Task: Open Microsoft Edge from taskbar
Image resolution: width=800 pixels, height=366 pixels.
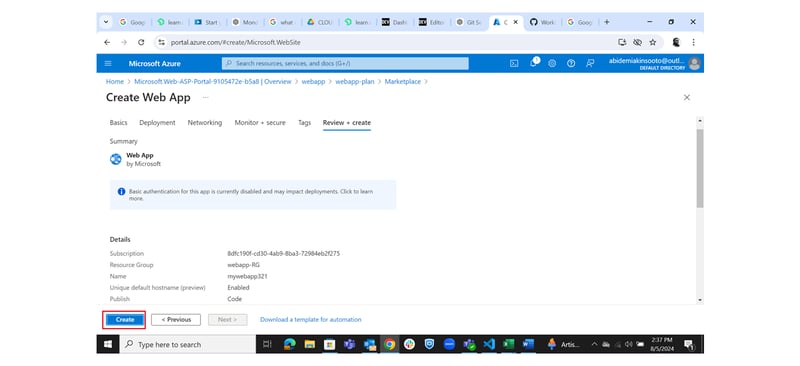Action: [x=289, y=345]
